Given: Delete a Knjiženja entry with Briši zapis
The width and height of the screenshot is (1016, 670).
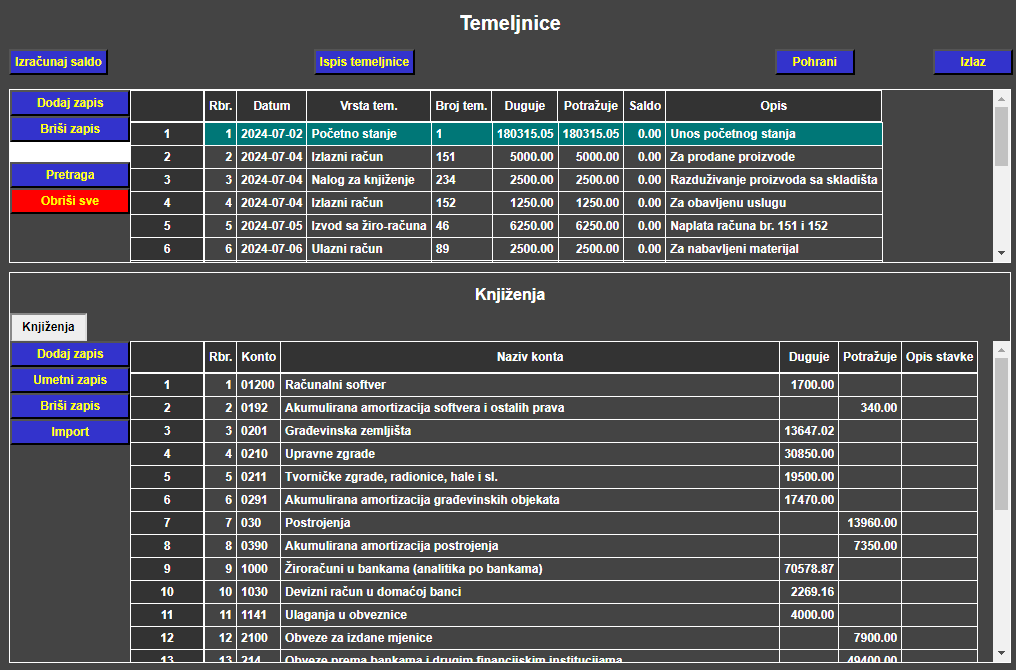Looking at the screenshot, I should coord(70,406).
